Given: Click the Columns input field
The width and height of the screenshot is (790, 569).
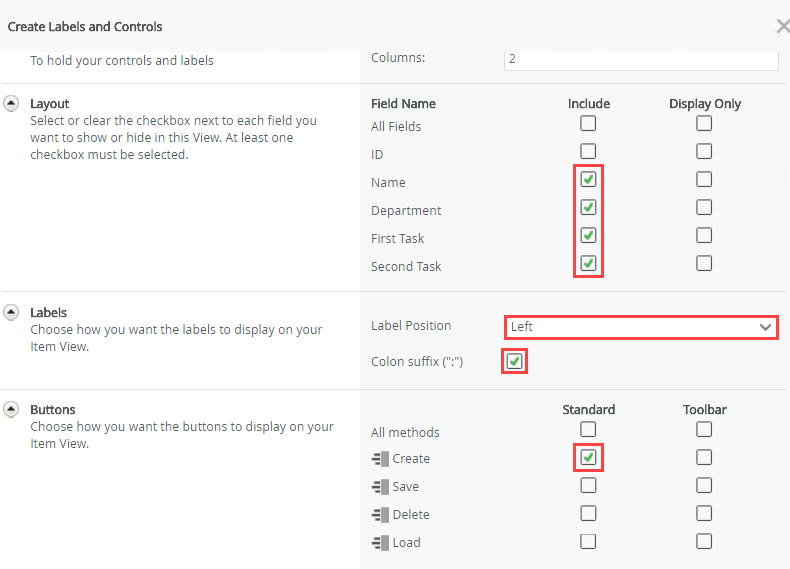Looking at the screenshot, I should click(641, 59).
